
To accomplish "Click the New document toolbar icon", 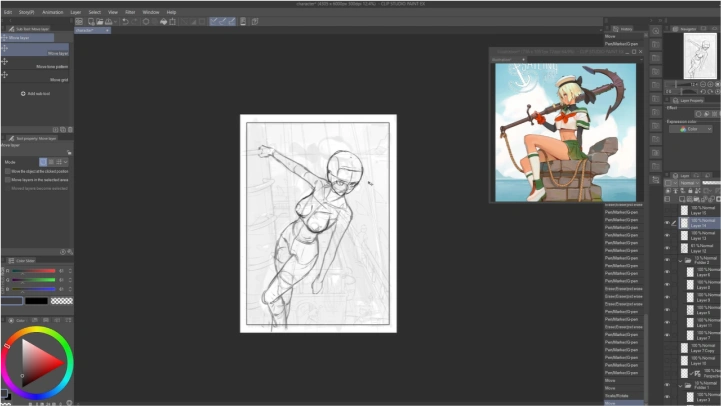I will point(91,22).
